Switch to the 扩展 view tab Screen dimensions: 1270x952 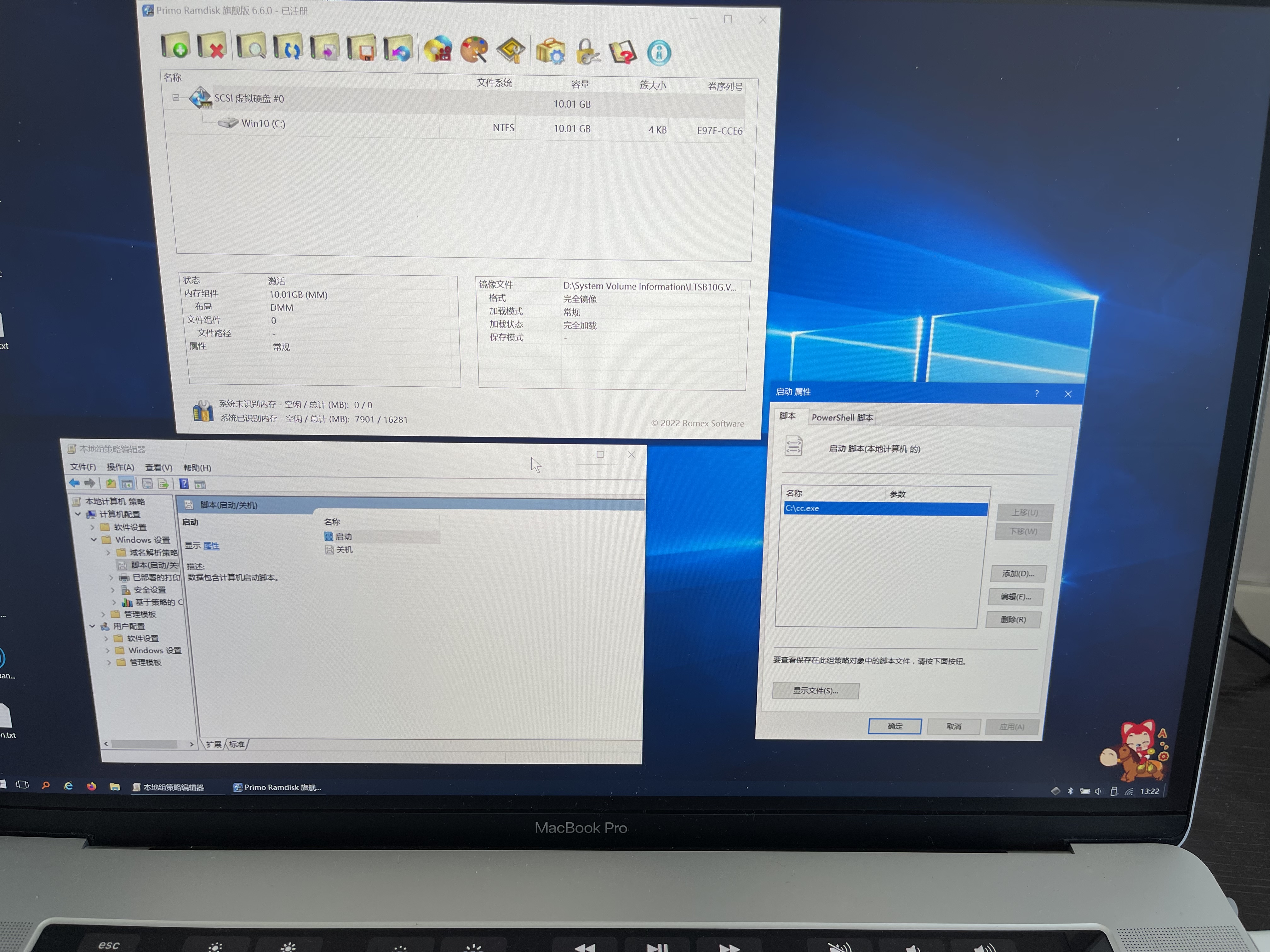214,744
